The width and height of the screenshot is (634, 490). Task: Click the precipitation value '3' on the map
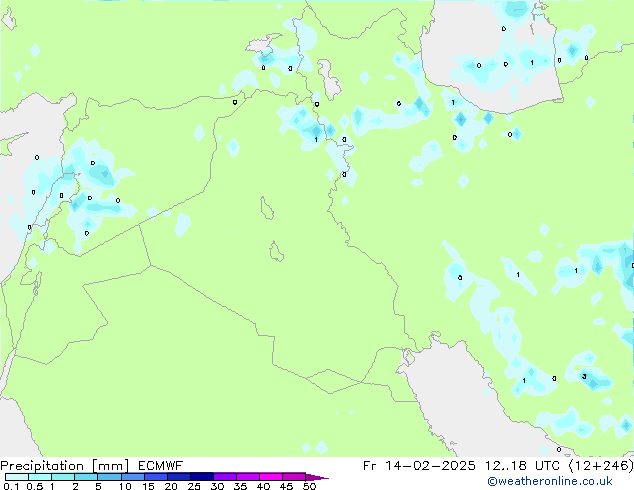[584, 377]
